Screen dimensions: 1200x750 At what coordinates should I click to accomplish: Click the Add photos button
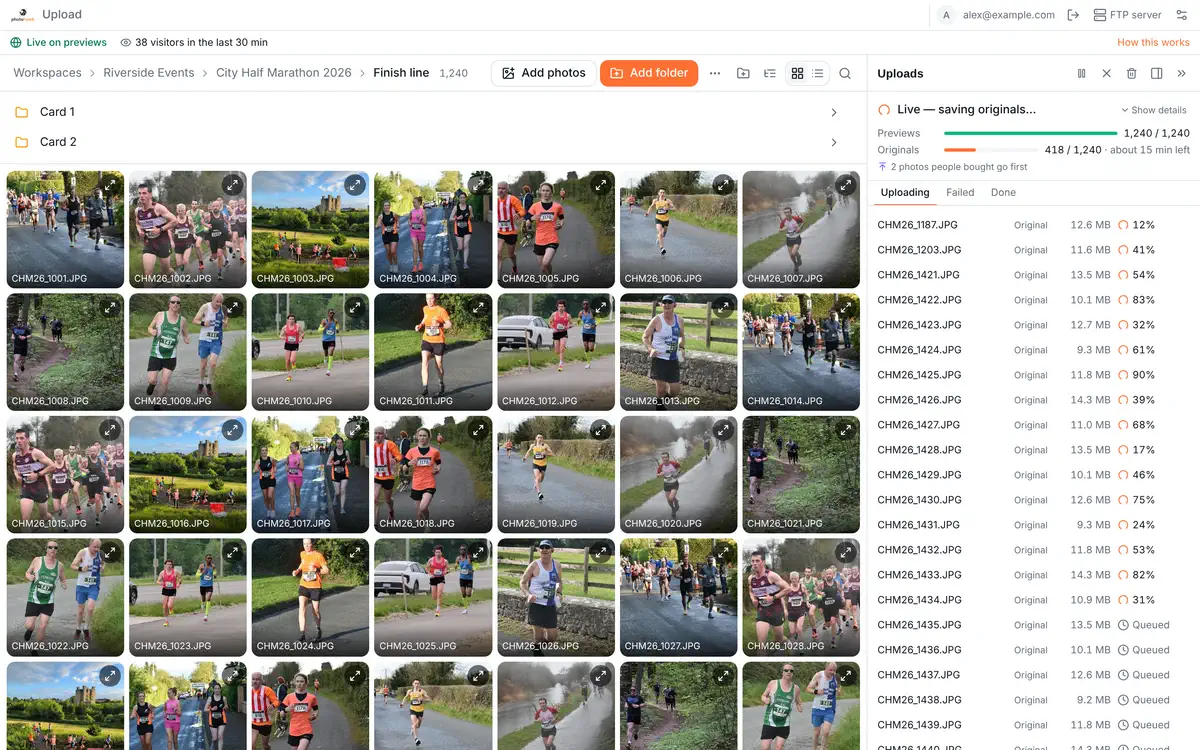[544, 73]
